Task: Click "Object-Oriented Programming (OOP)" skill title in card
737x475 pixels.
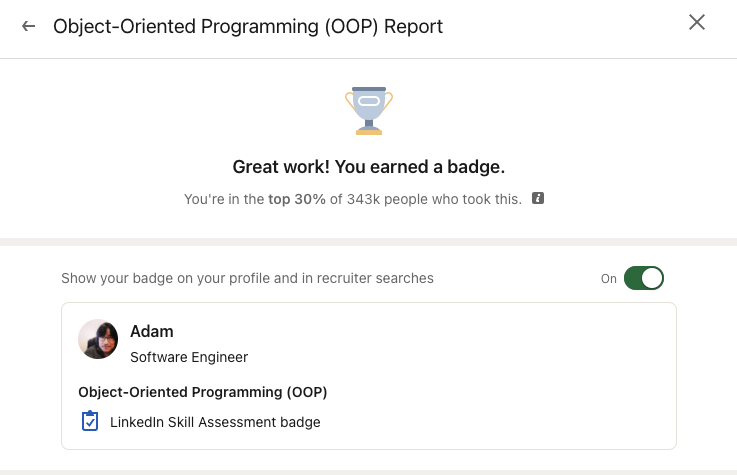Action: (203, 392)
